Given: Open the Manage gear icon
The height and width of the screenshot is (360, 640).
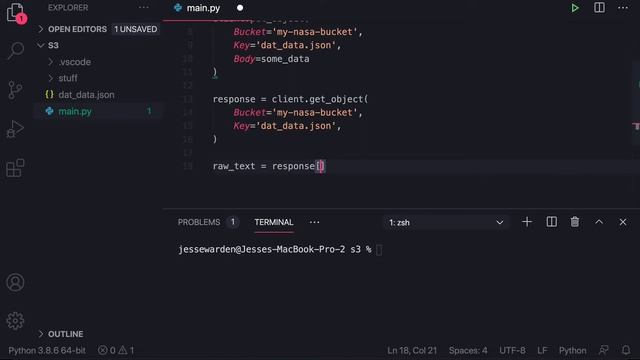Looking at the screenshot, I should point(15,321).
